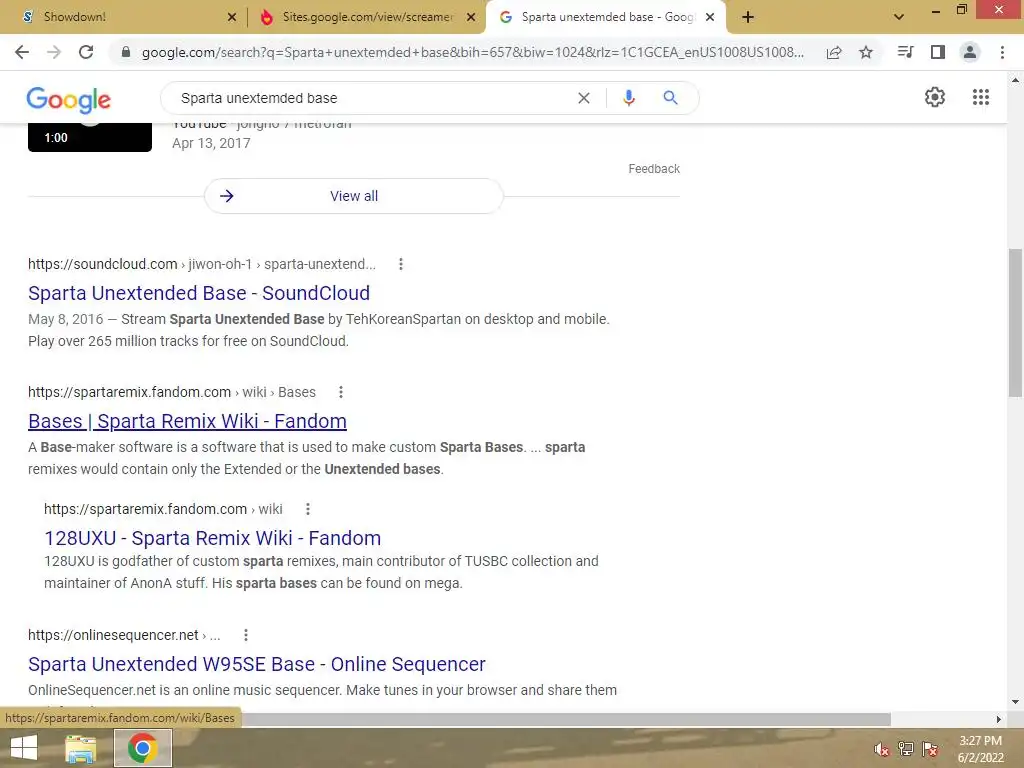Open Action Center flag tray icon
Image resolution: width=1024 pixels, height=768 pixels.
point(930,749)
